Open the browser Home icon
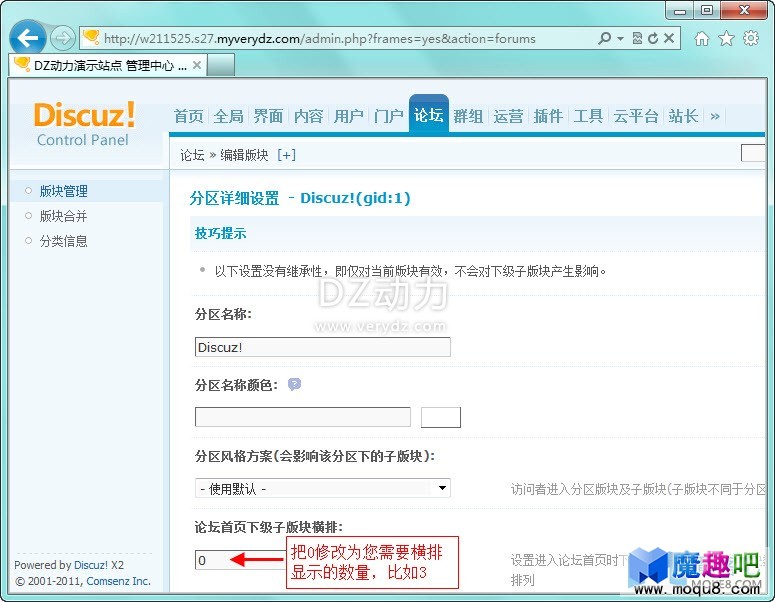This screenshot has height=602, width=775. 701,39
